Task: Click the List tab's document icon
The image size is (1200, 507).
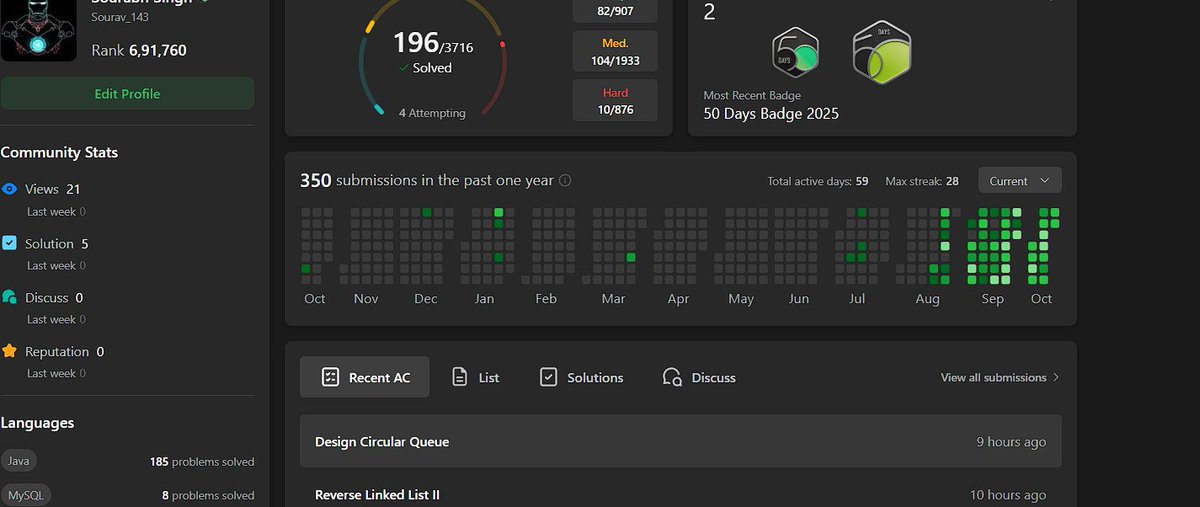Action: click(460, 377)
